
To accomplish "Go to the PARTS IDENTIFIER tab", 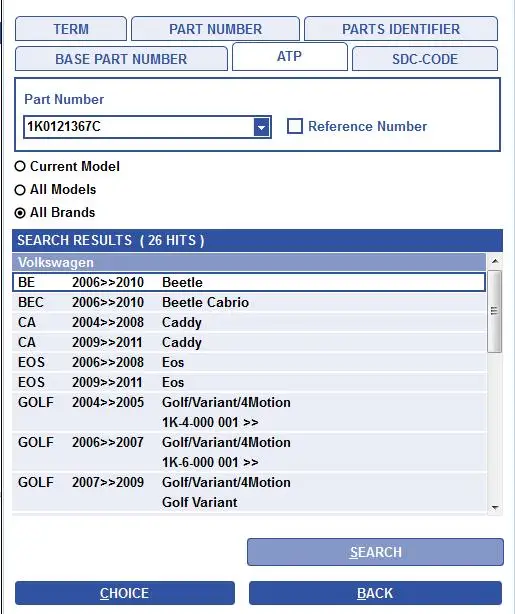I will [401, 29].
